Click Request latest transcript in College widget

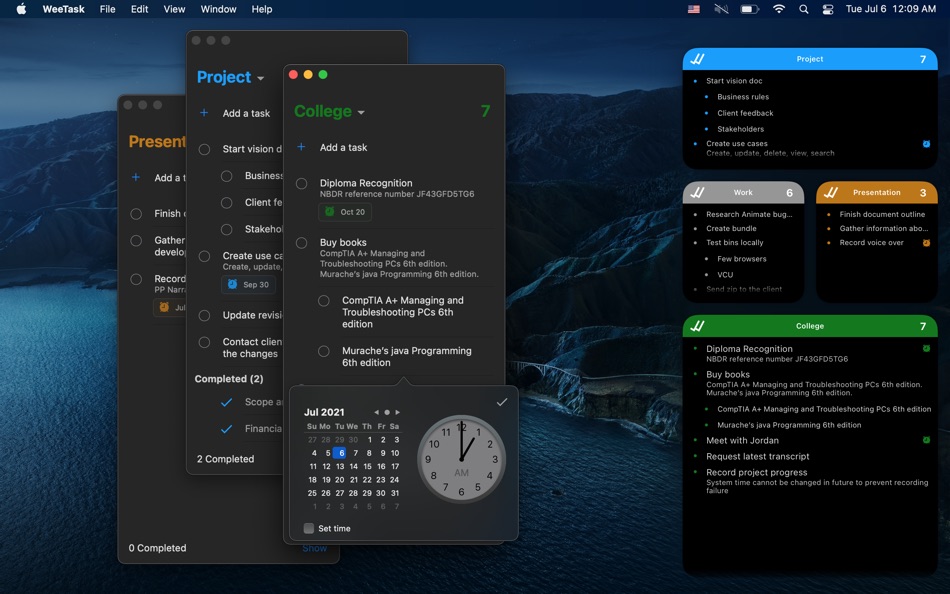757,456
